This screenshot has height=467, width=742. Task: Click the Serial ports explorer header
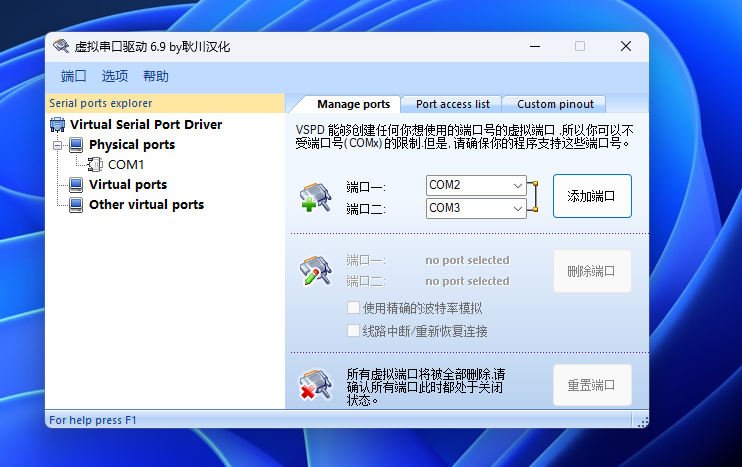[165, 103]
